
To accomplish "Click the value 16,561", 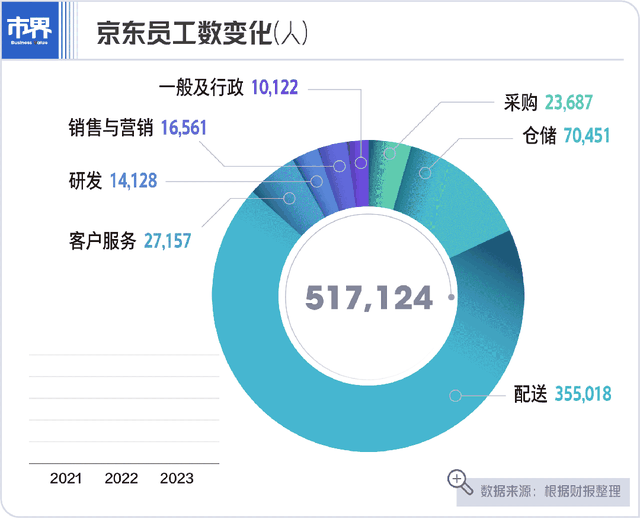I will tap(184, 128).
